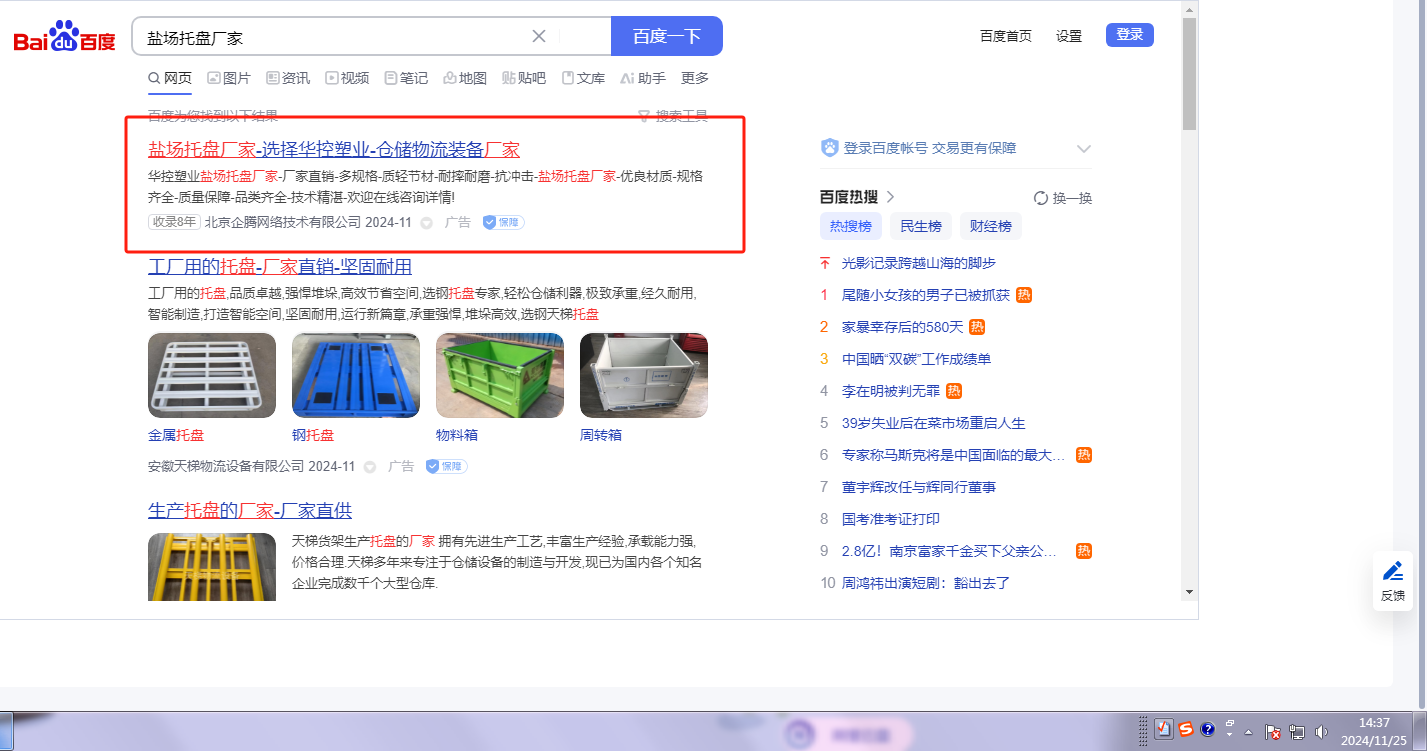The image size is (1427, 751).
Task: Click the hot badge beside 专家称马斯克
Action: 1084,455
